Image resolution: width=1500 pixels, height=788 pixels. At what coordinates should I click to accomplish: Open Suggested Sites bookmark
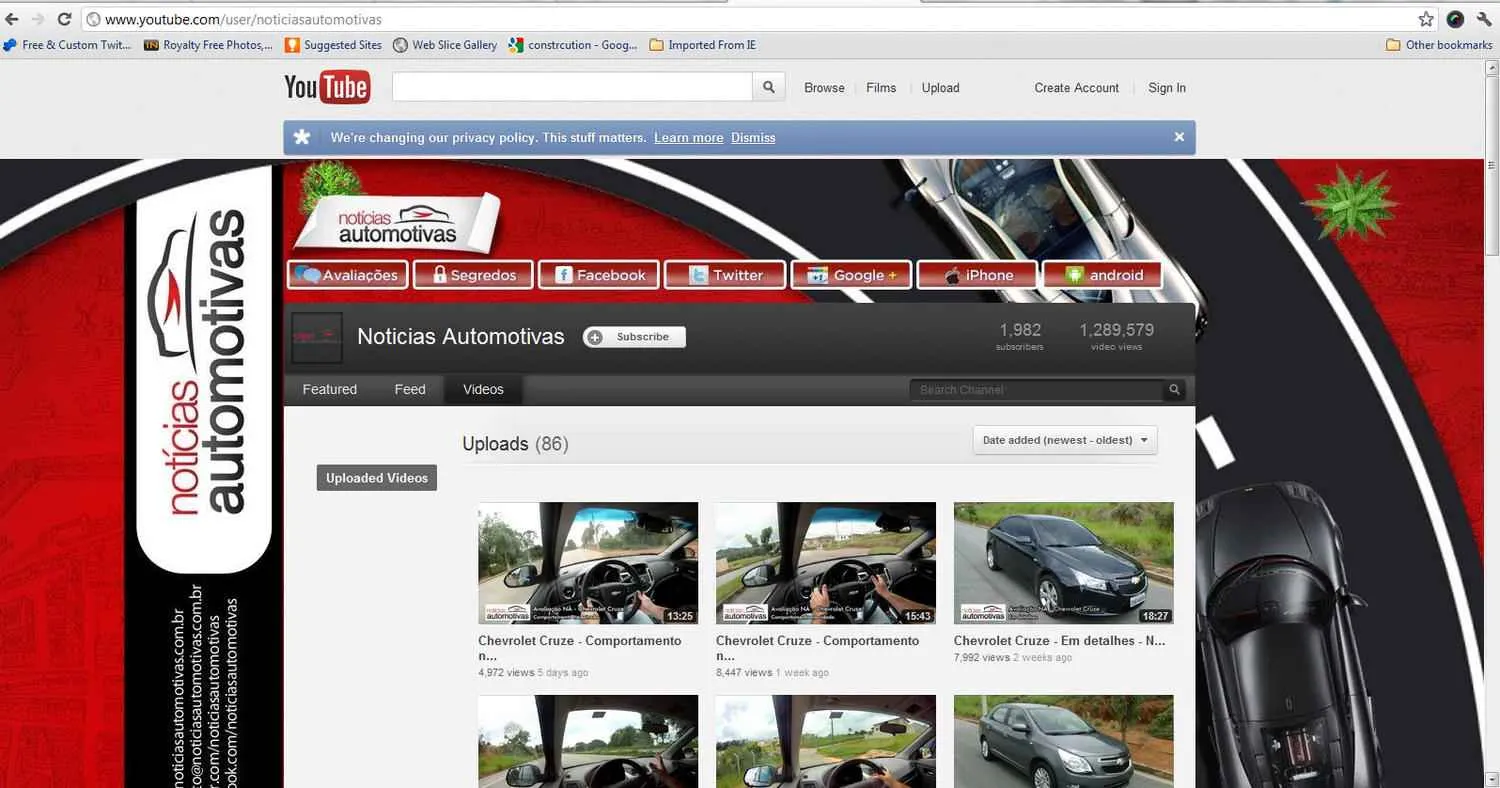[x=334, y=45]
